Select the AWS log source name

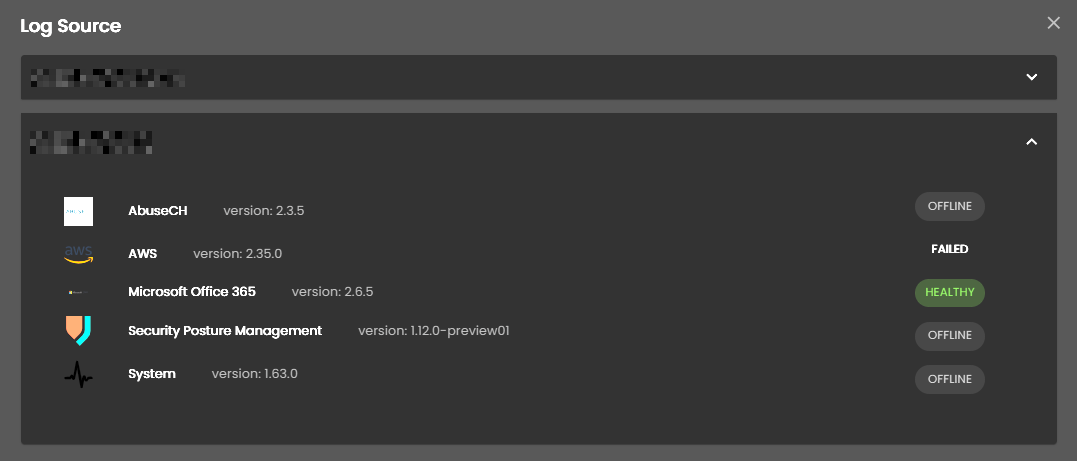point(143,253)
